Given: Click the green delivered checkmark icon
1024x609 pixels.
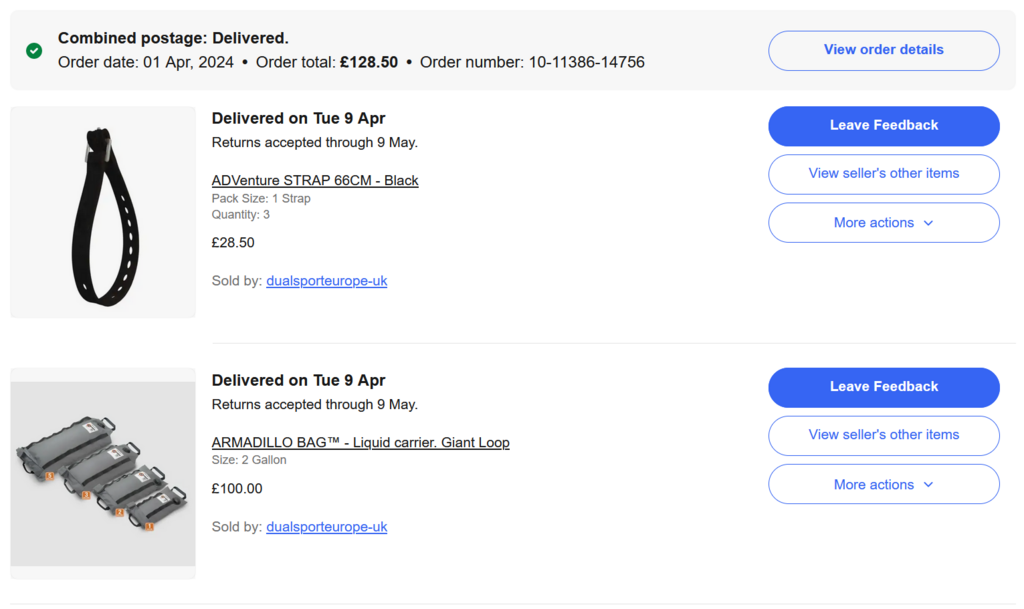Looking at the screenshot, I should 34,50.
